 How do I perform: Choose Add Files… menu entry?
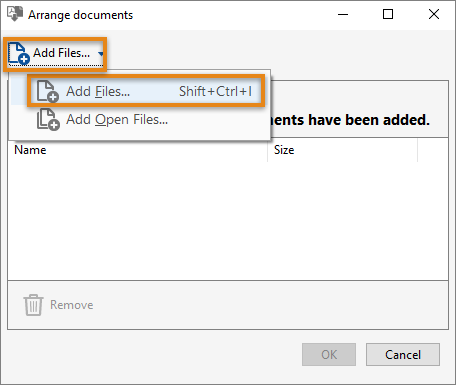coord(146,91)
